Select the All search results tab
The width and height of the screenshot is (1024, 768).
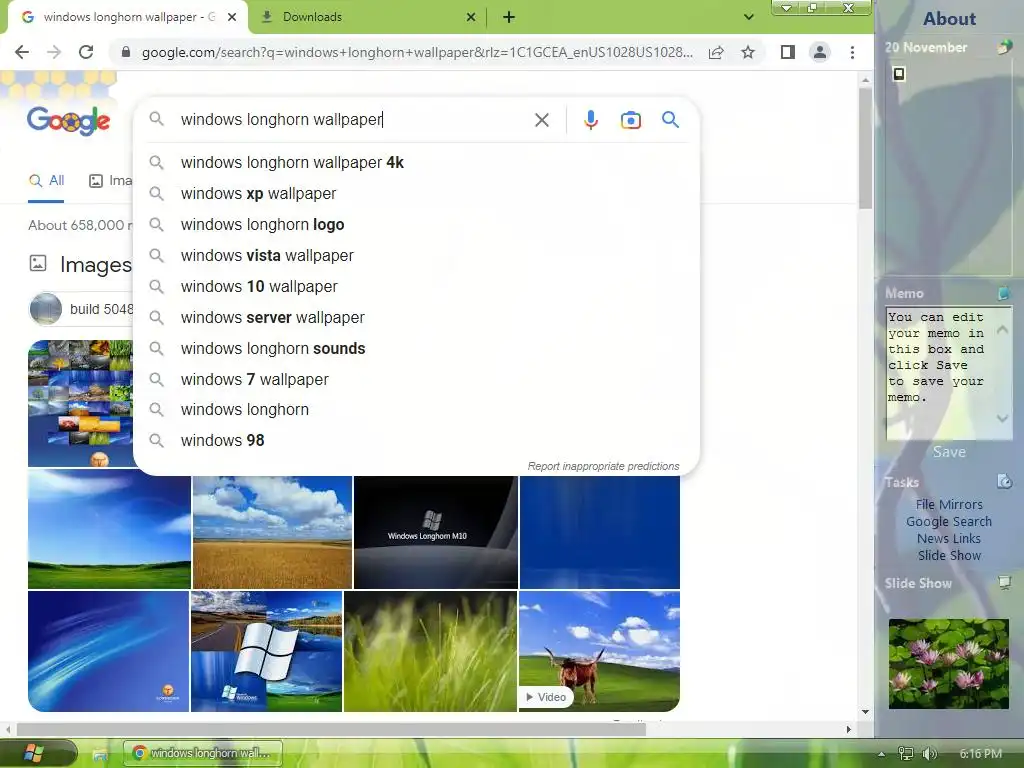point(46,181)
